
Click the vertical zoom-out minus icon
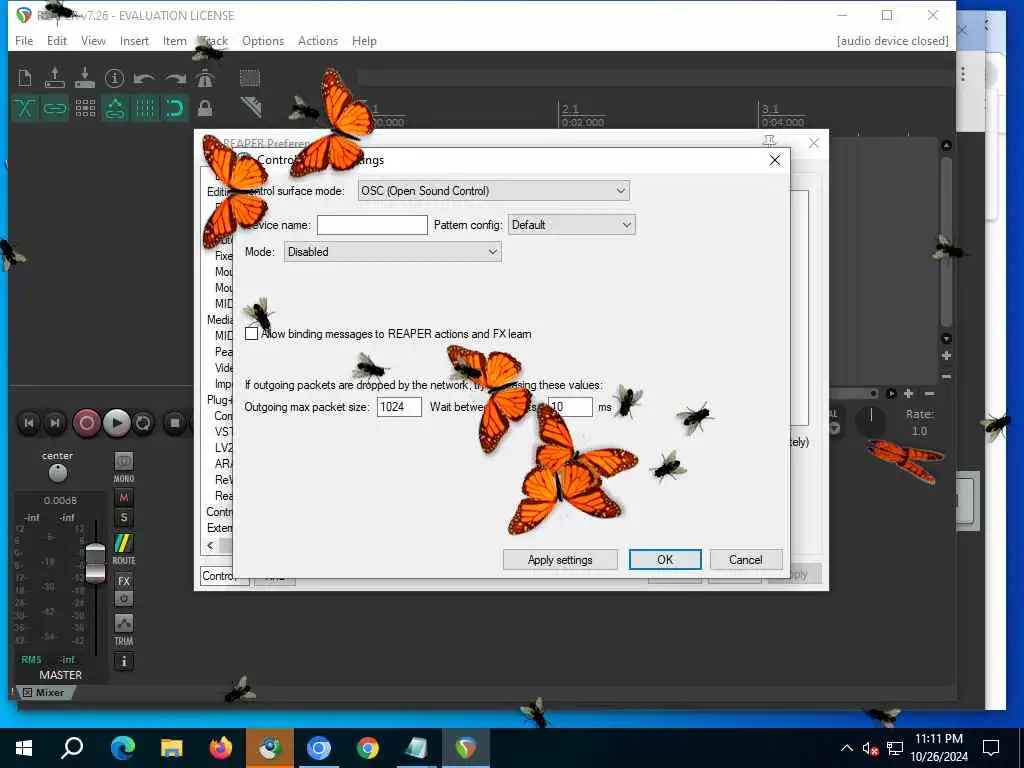pyautogui.click(x=946, y=377)
